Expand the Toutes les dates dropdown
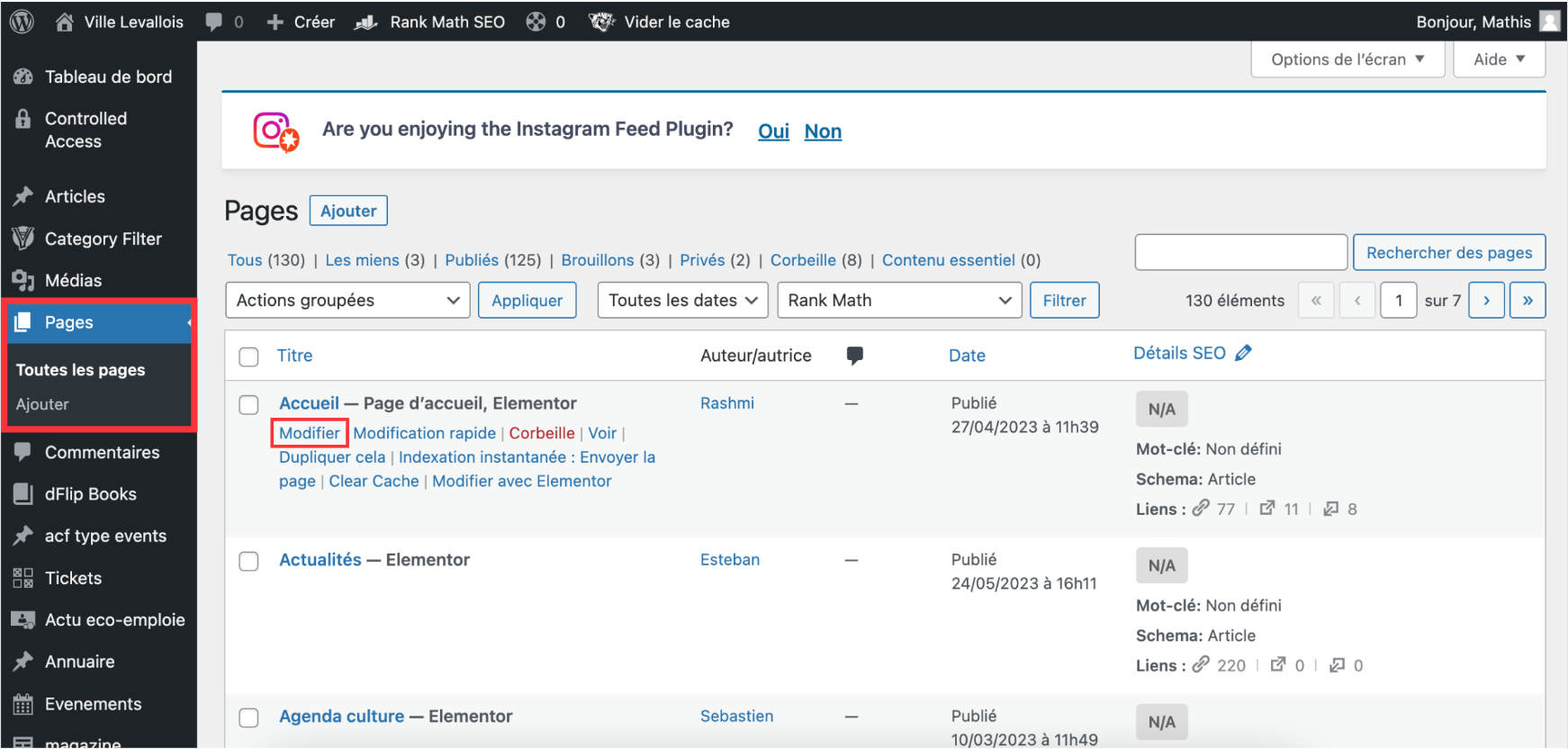 [x=682, y=301]
